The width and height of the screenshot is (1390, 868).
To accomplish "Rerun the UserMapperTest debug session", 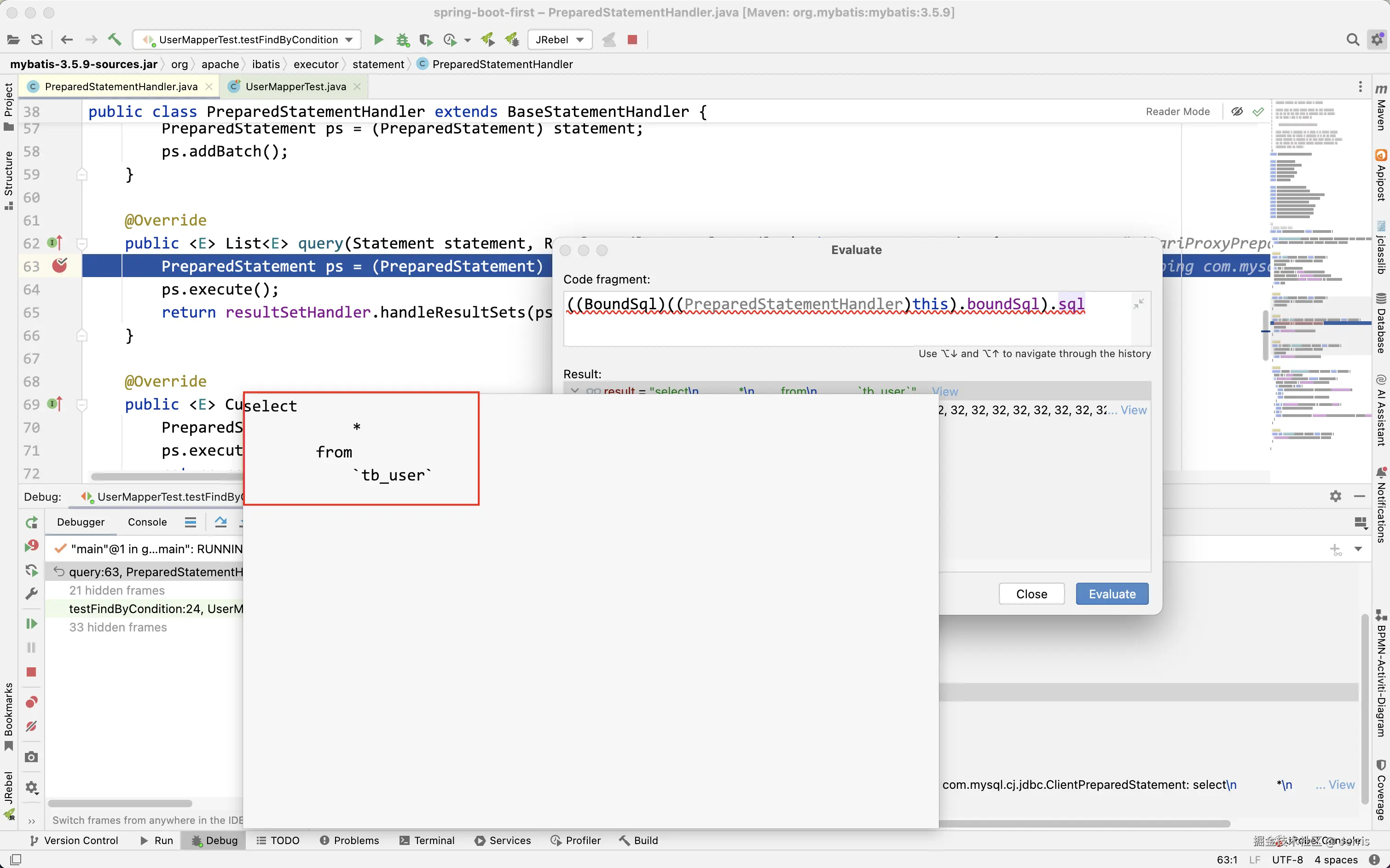I will [32, 522].
